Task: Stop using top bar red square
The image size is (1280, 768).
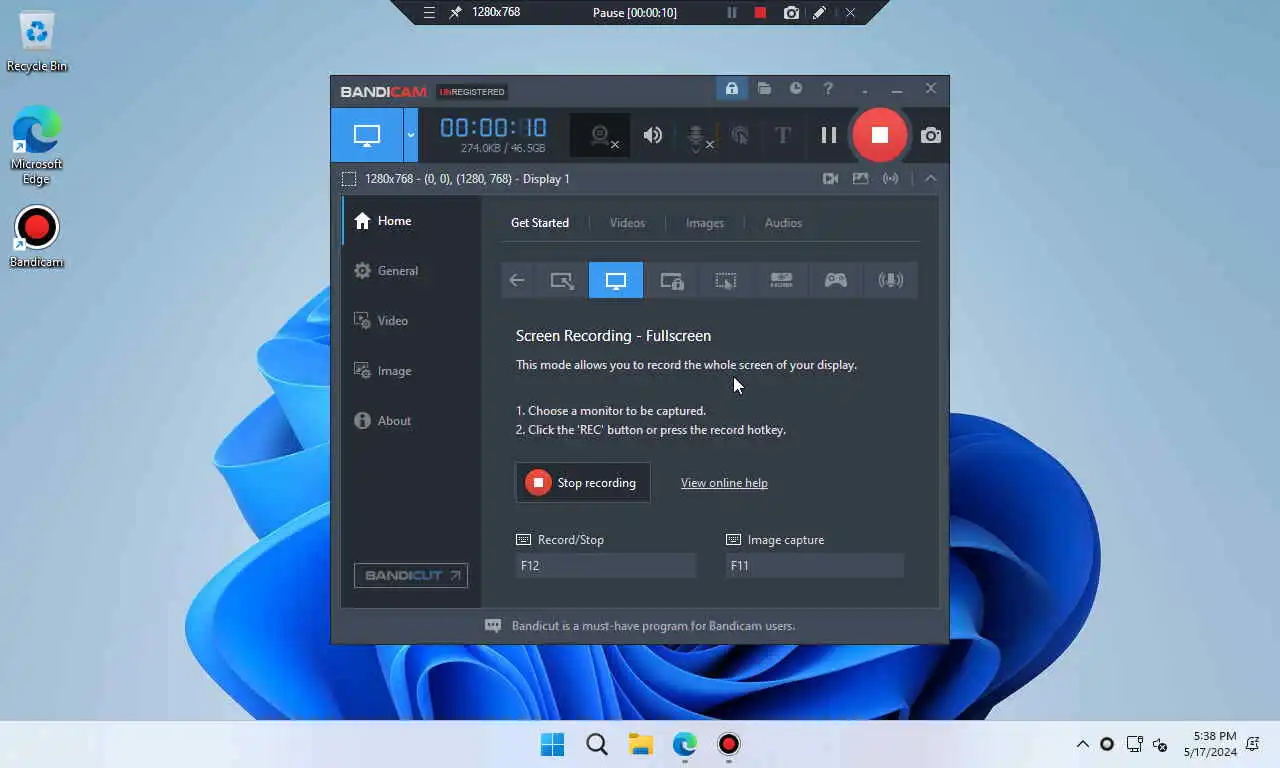Action: (760, 13)
